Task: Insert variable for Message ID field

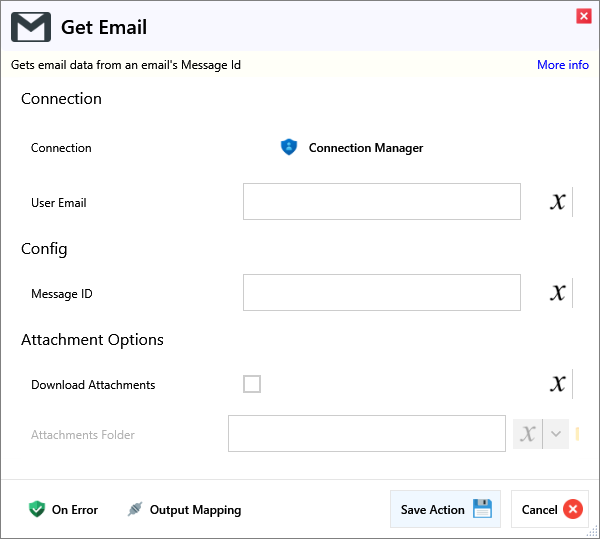Action: [x=558, y=293]
